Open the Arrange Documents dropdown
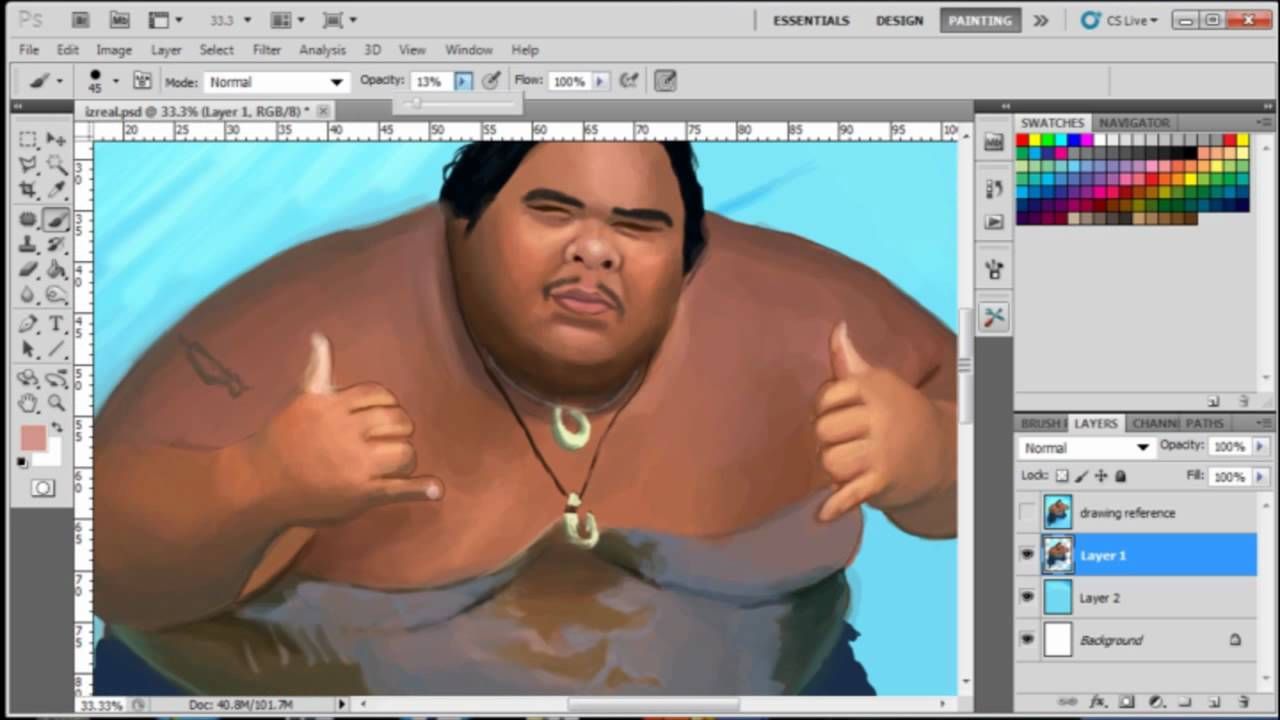 click(x=288, y=20)
